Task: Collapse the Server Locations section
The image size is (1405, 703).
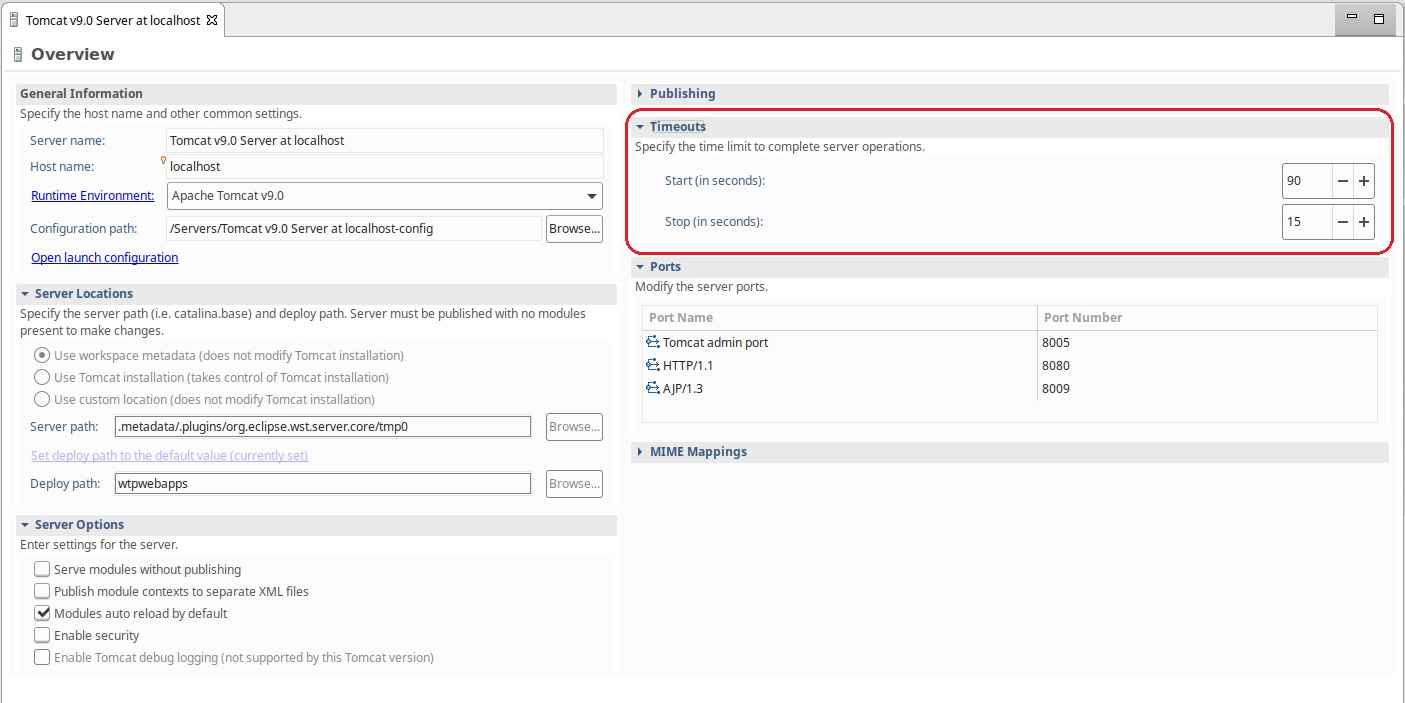Action: tap(25, 293)
